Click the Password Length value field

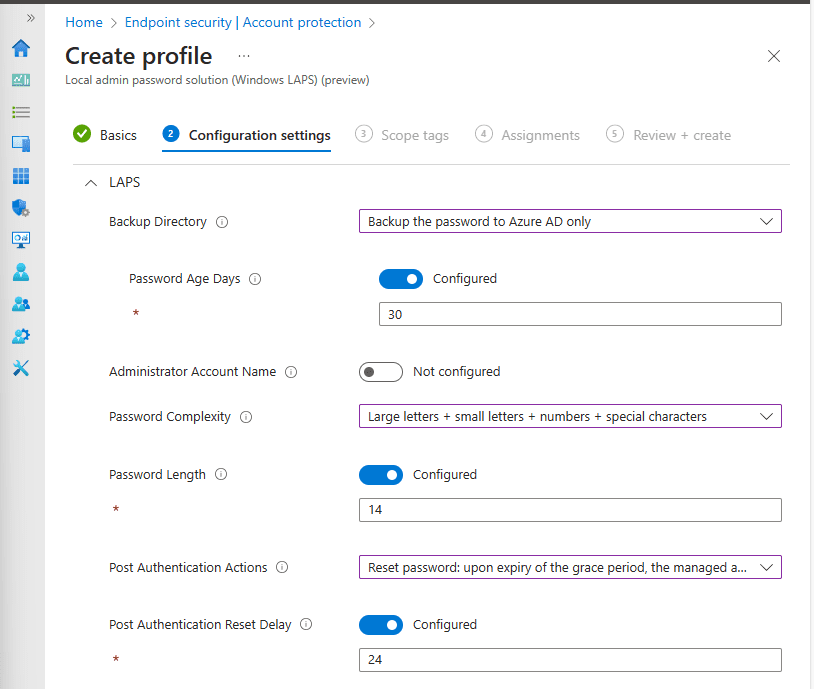[570, 510]
